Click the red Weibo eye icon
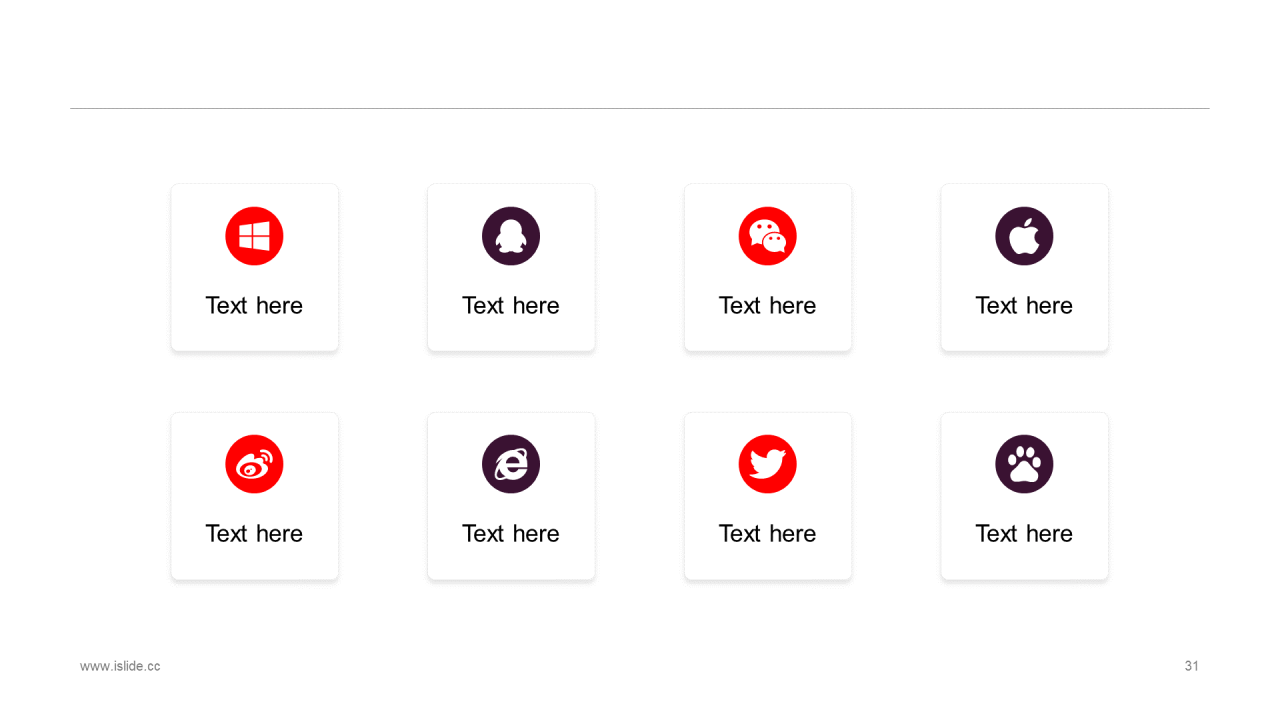 tap(254, 464)
